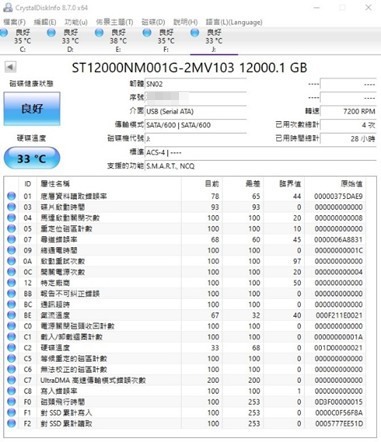Screen dimensions: 381x442
Task: Click the status icon of attribute F0
Action: (11, 402)
